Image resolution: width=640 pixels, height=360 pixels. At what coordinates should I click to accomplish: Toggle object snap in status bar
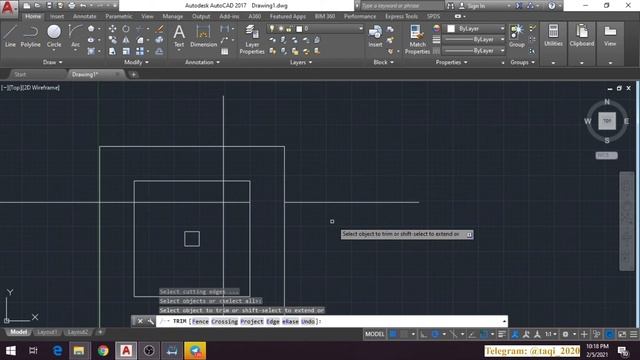[x=484, y=334]
